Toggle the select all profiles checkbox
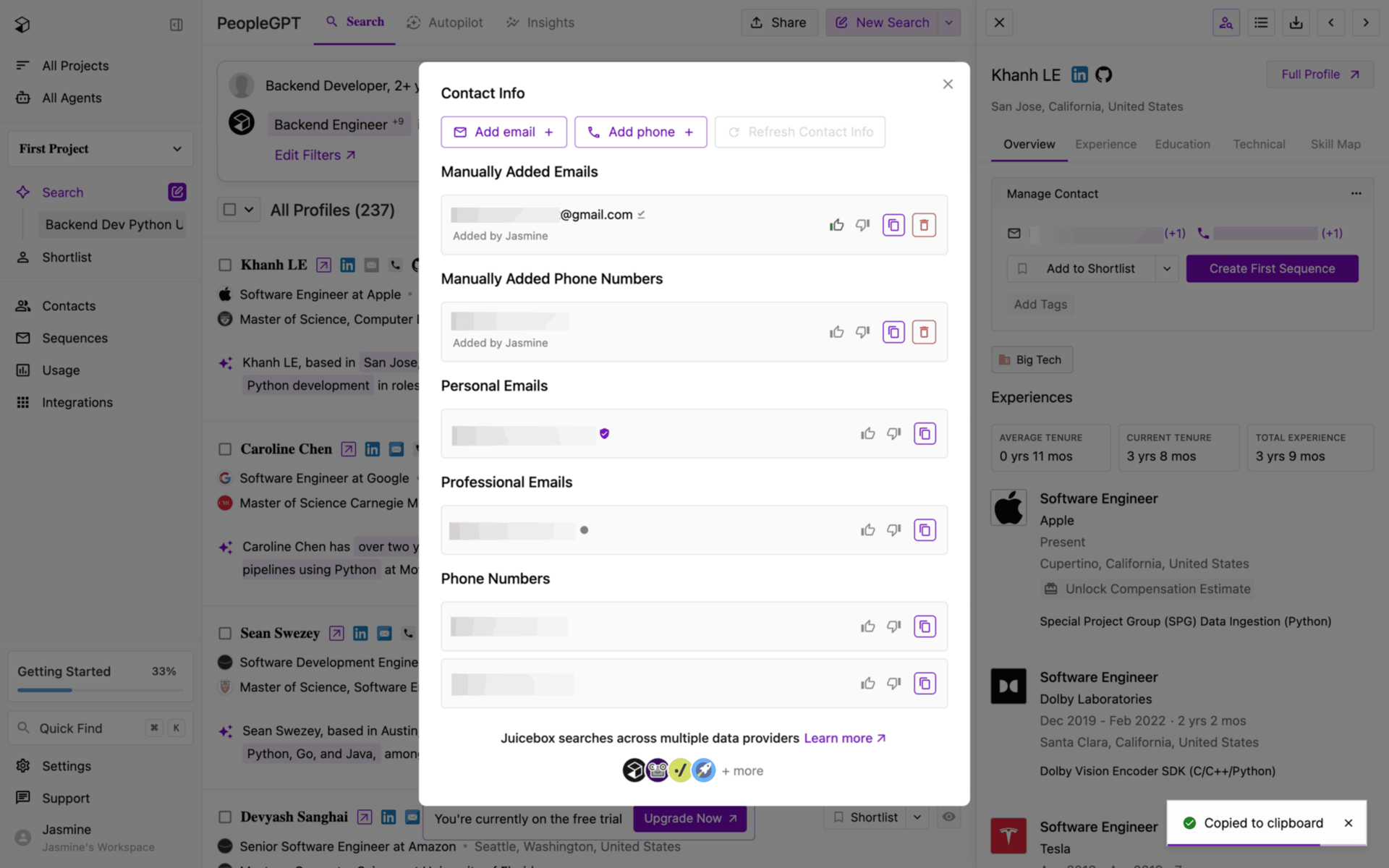This screenshot has width=1389, height=868. [x=230, y=210]
